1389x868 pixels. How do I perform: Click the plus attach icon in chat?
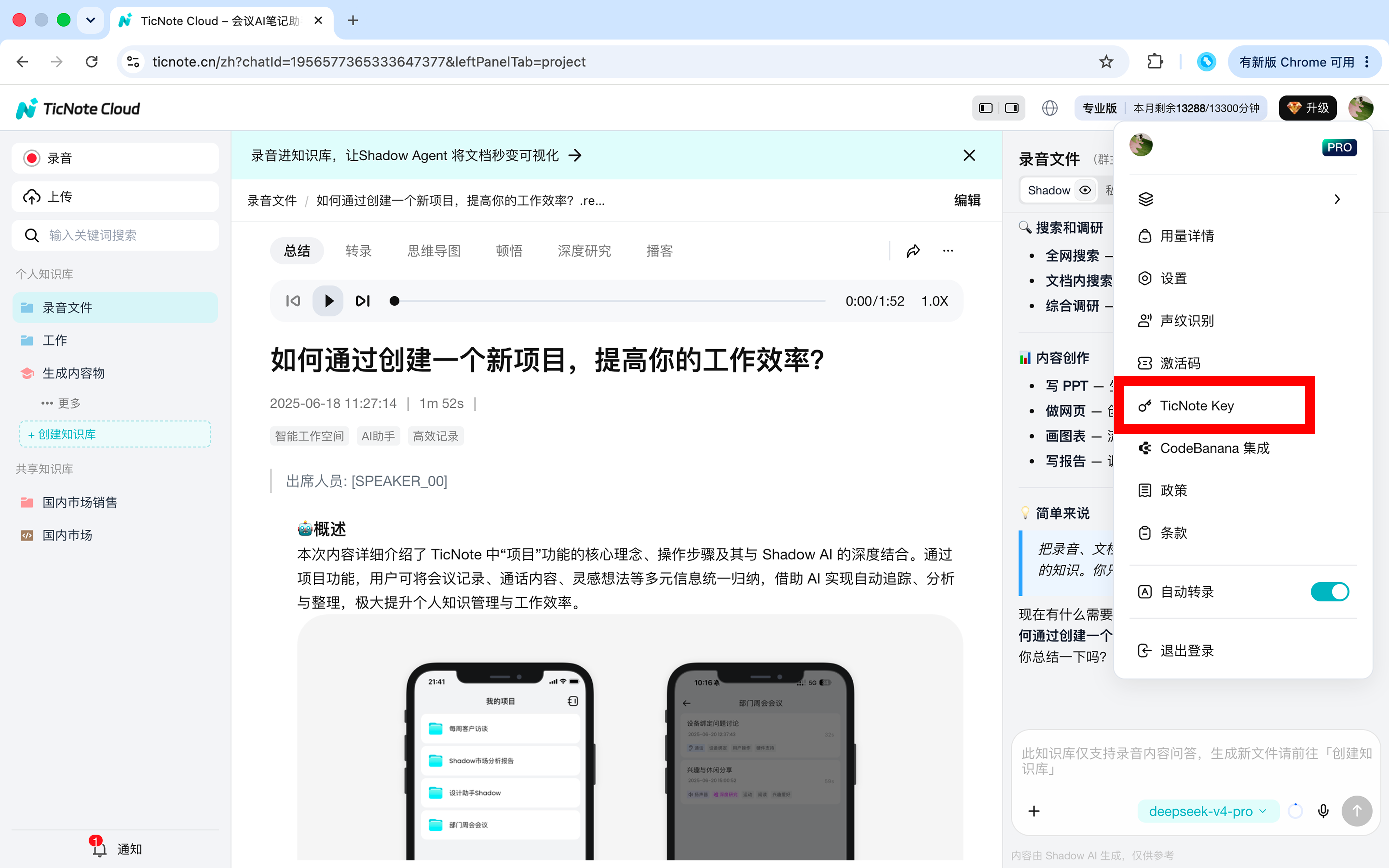tap(1034, 811)
